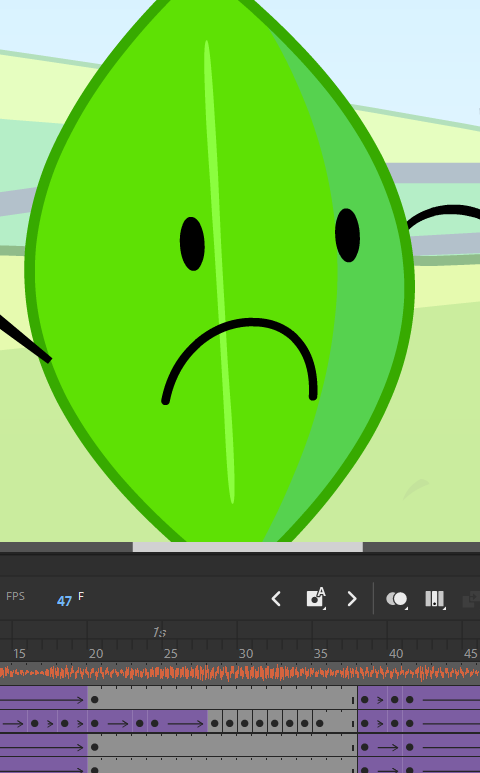Move playhead to frame 30 on ruler
Image resolution: width=480 pixels, height=773 pixels.
[x=246, y=654]
